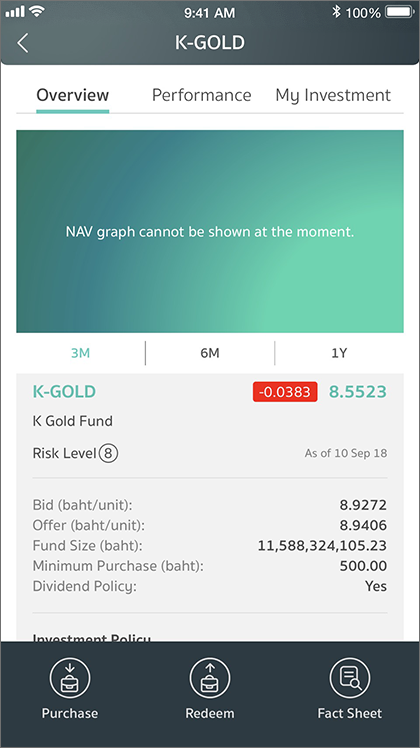Screen dimensions: 420x748
Task: Tap the Redeem briefcase icon
Action: (210, 677)
